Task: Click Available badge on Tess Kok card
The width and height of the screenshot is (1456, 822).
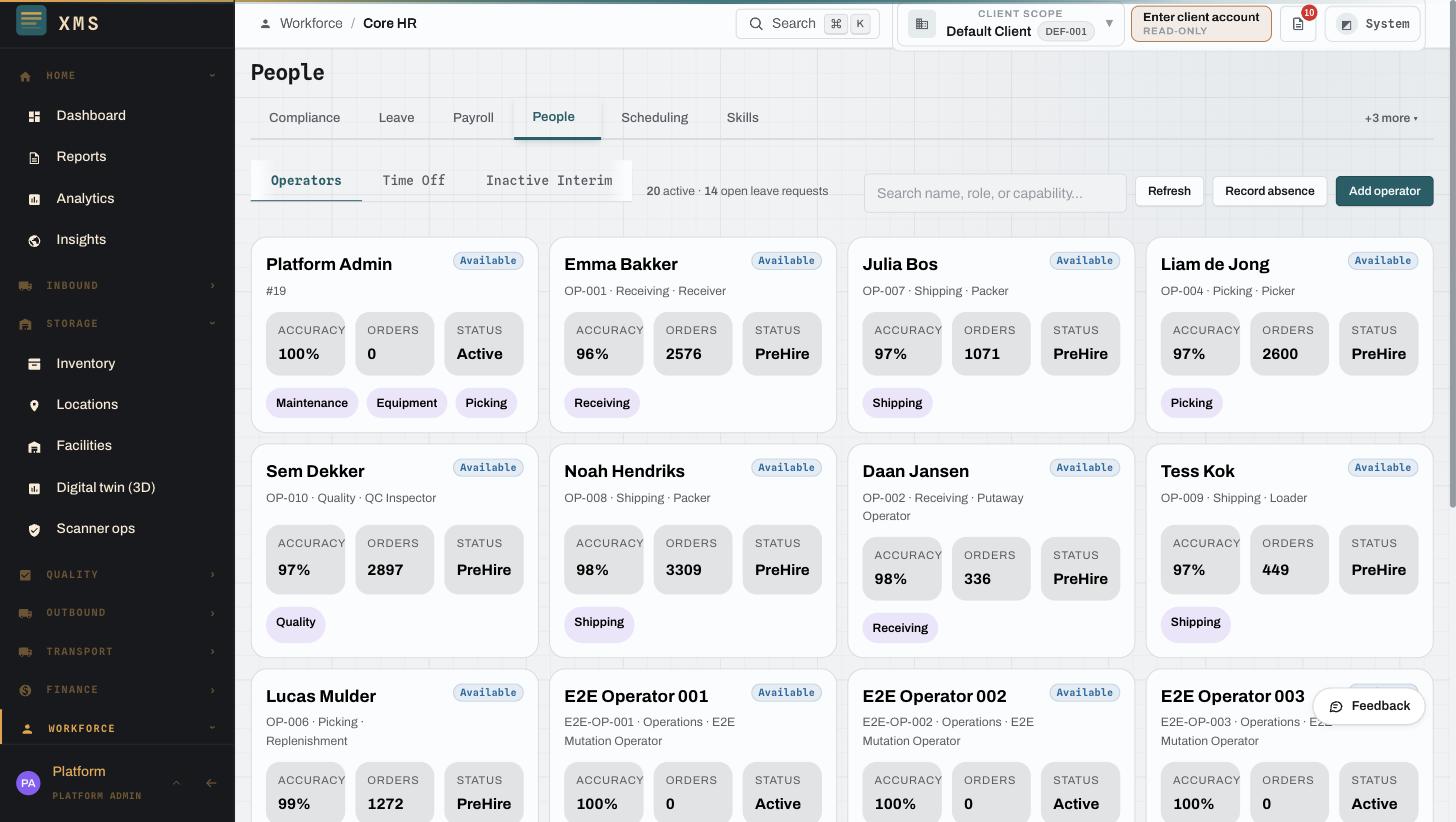Action: pyautogui.click(x=1383, y=468)
